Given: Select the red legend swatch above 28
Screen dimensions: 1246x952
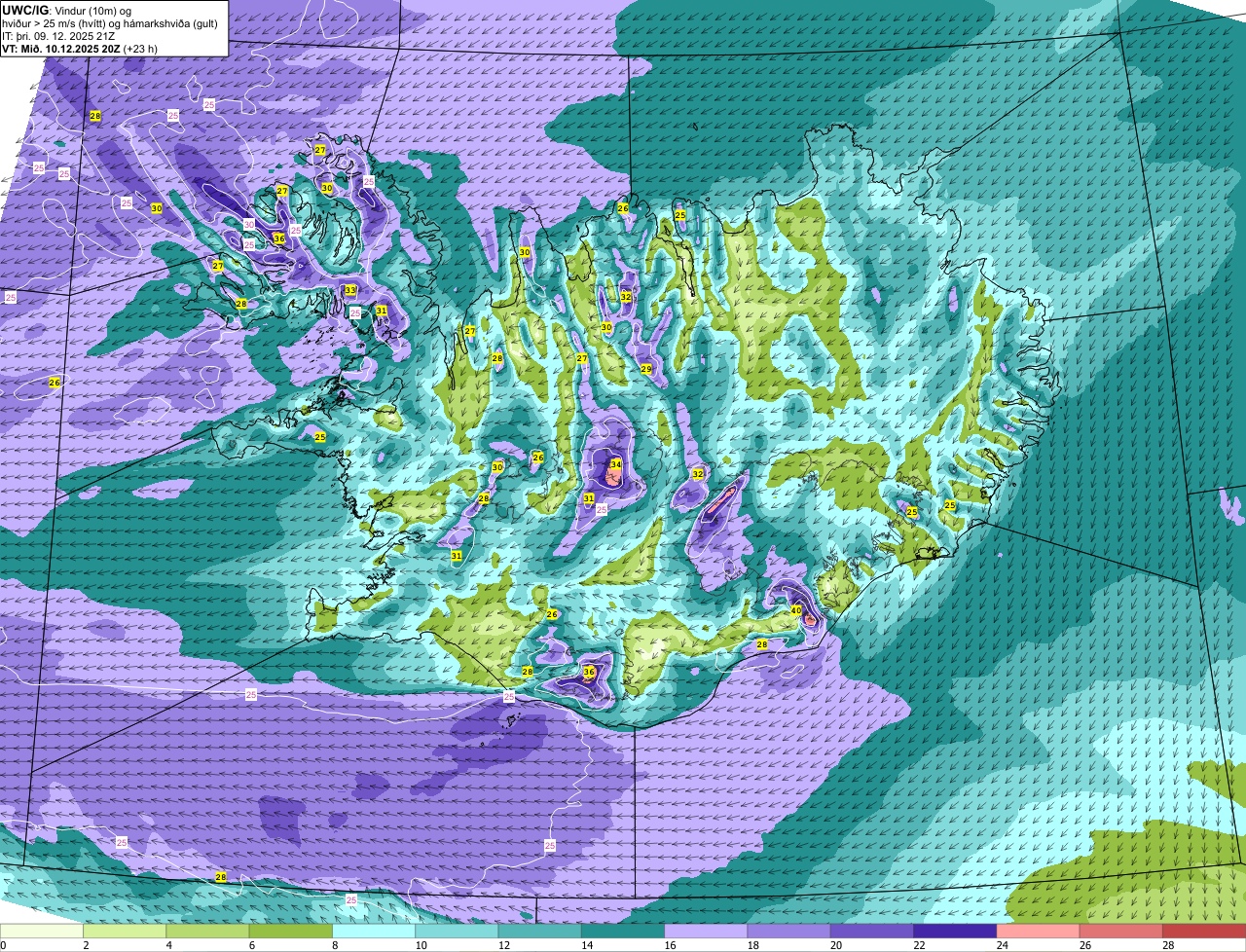Looking at the screenshot, I should pos(1204,932).
